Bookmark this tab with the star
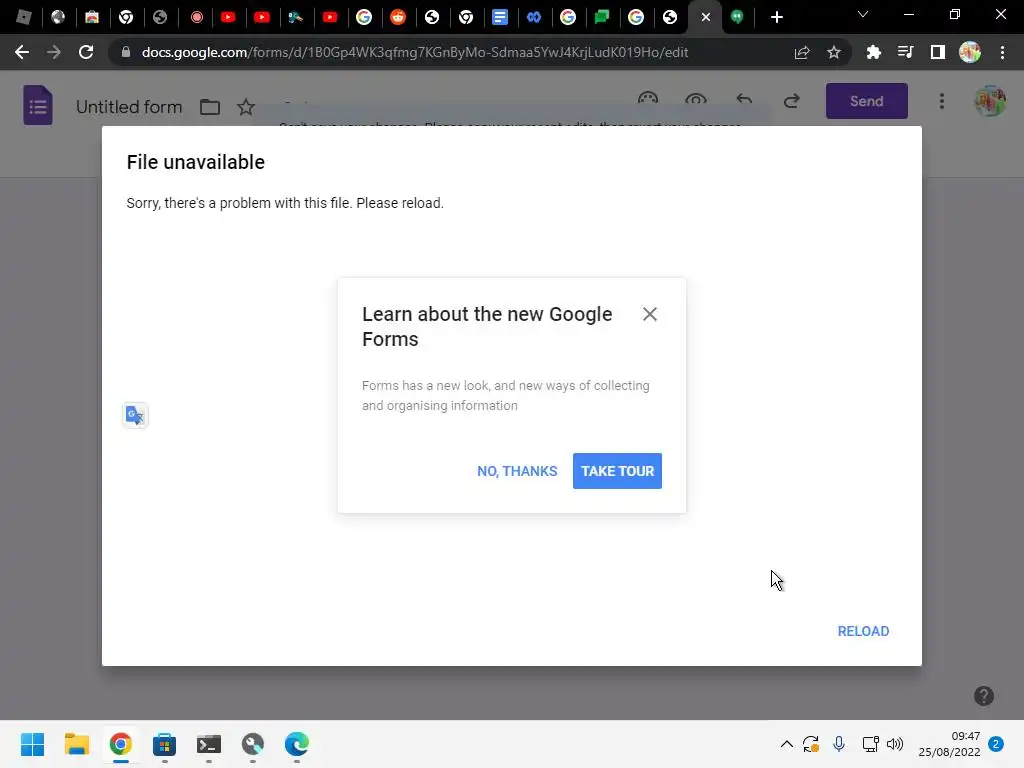The height and width of the screenshot is (768, 1024). [833, 52]
